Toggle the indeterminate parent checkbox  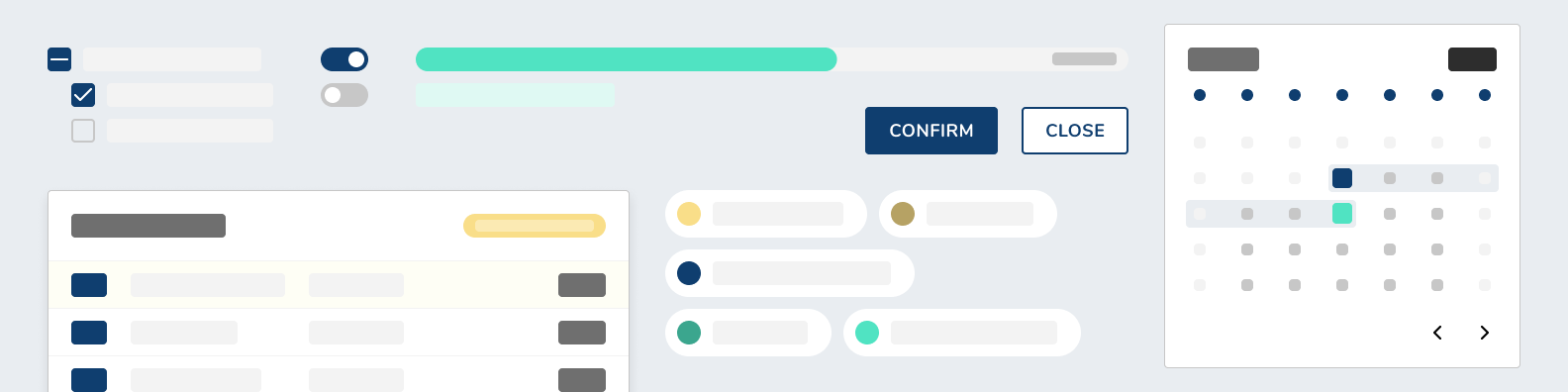tap(59, 59)
